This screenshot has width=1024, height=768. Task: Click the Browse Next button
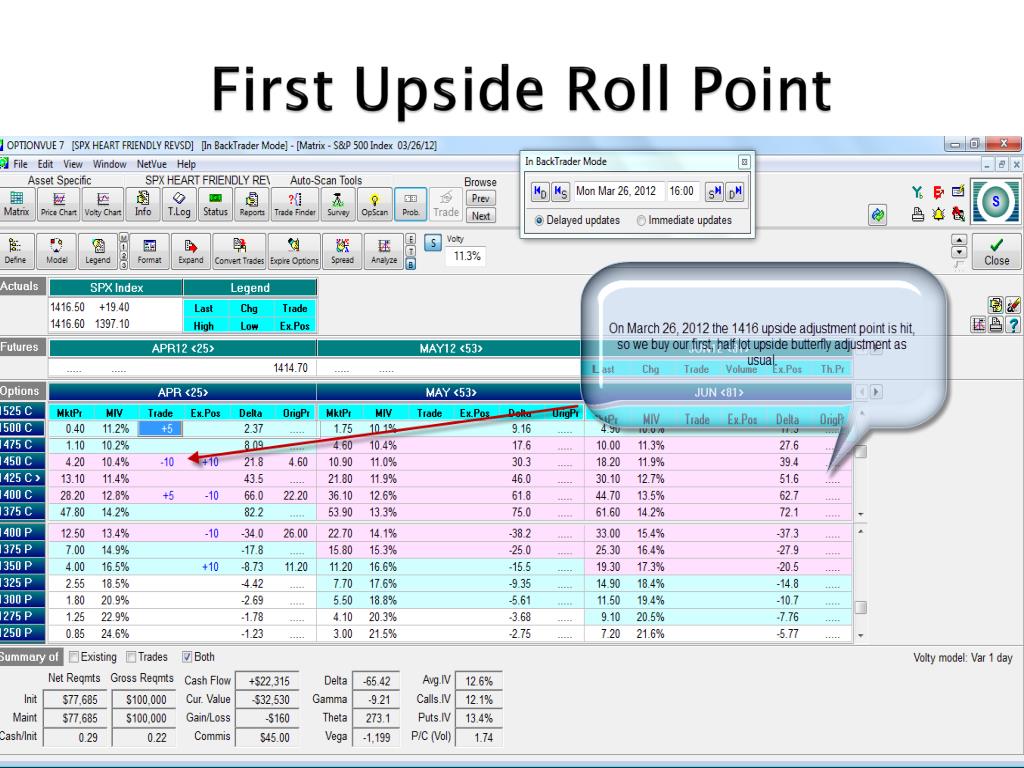(x=481, y=216)
